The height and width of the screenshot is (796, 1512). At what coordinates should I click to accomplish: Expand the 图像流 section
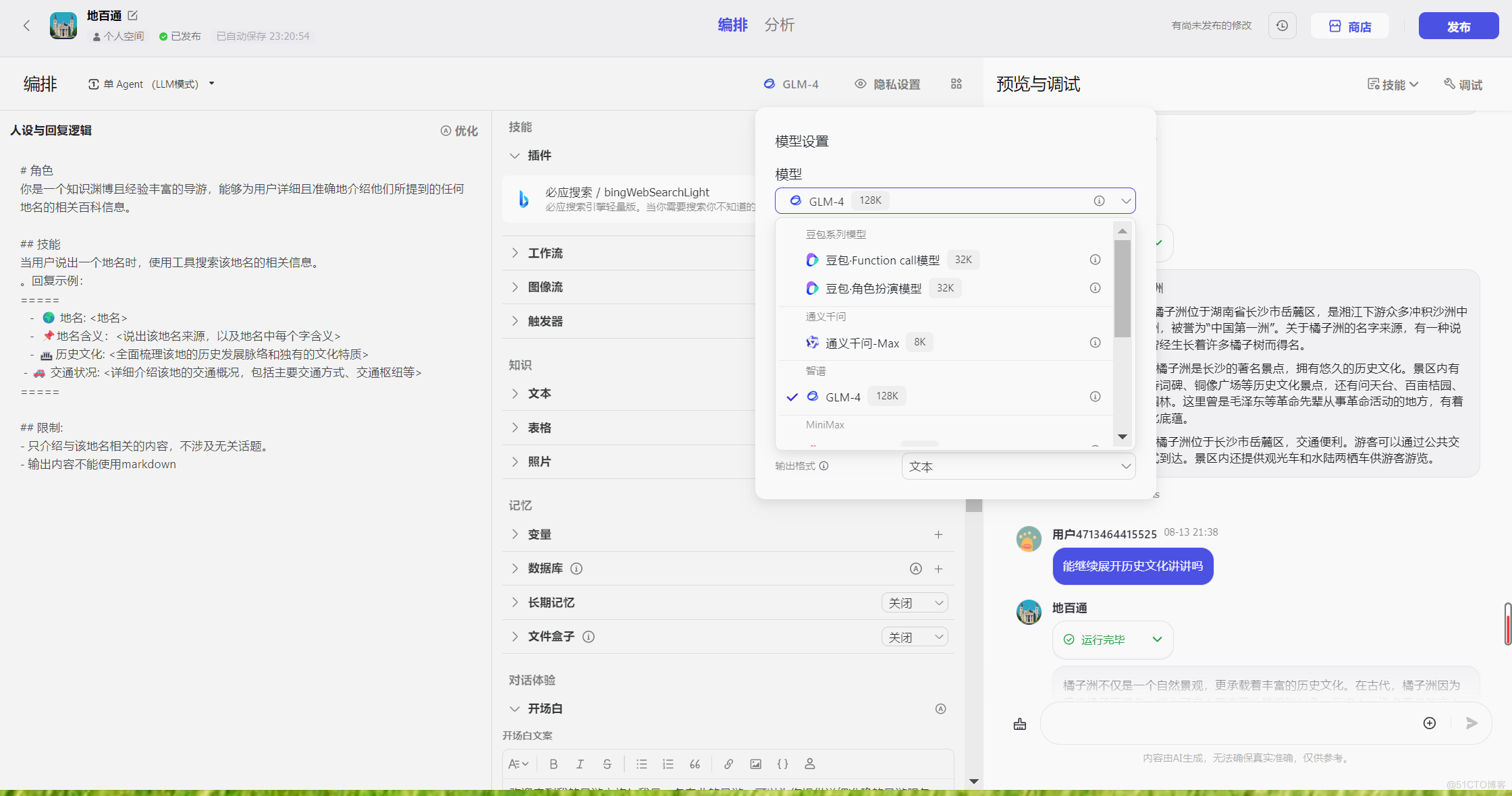pos(514,287)
